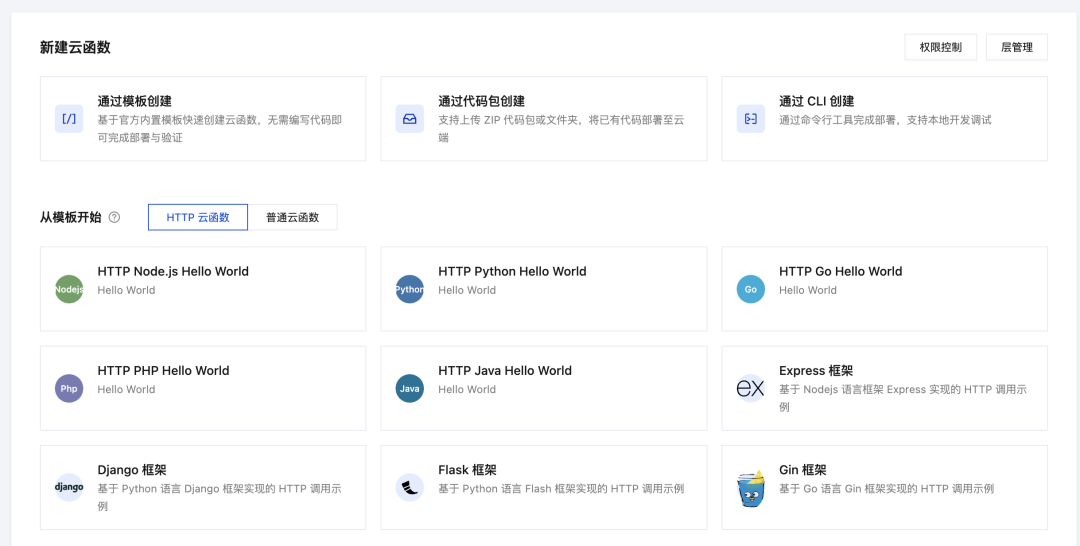Image resolution: width=1080 pixels, height=546 pixels.
Task: Click the 从模板开始 section label
Action: click(70, 218)
